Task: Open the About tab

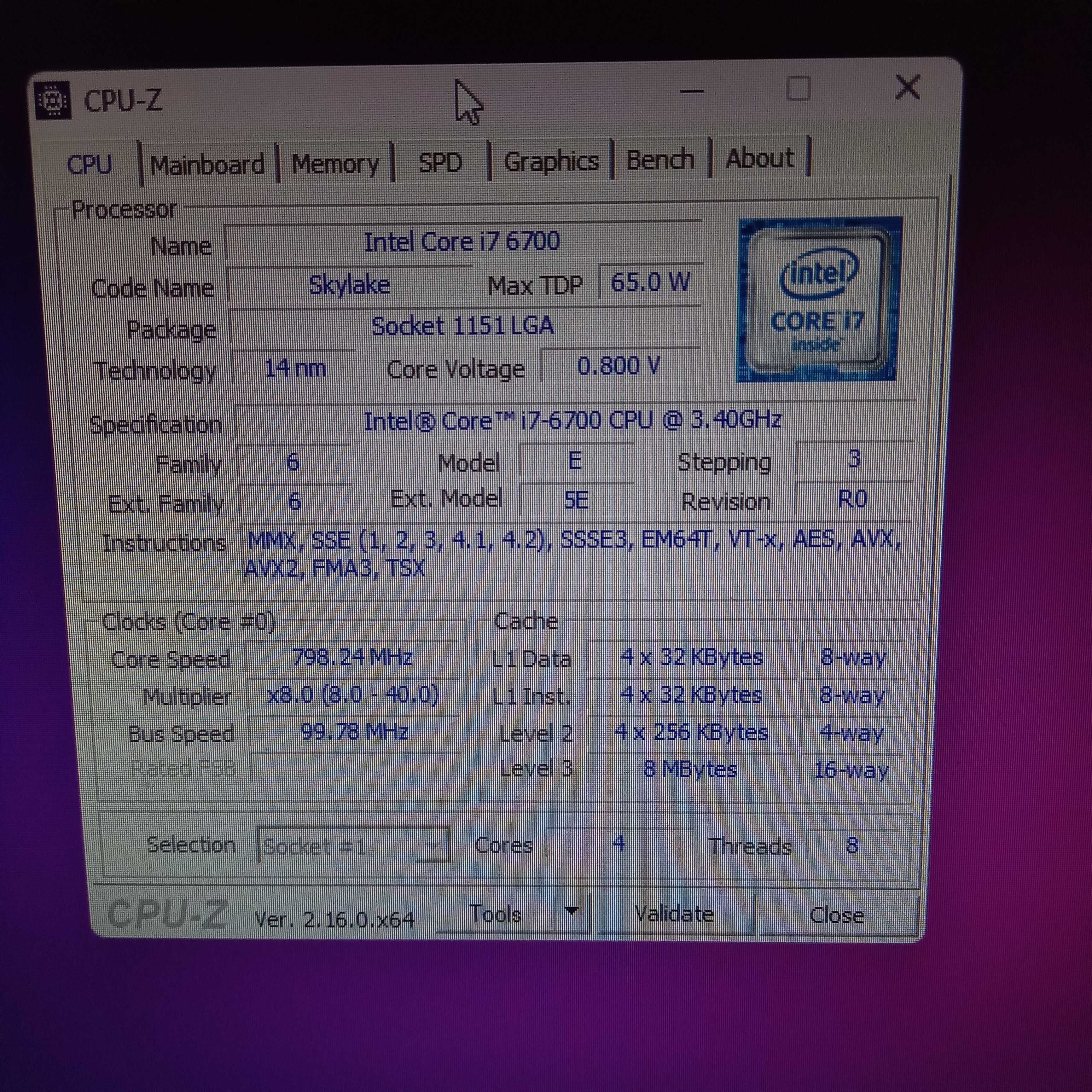Action: coord(760,158)
